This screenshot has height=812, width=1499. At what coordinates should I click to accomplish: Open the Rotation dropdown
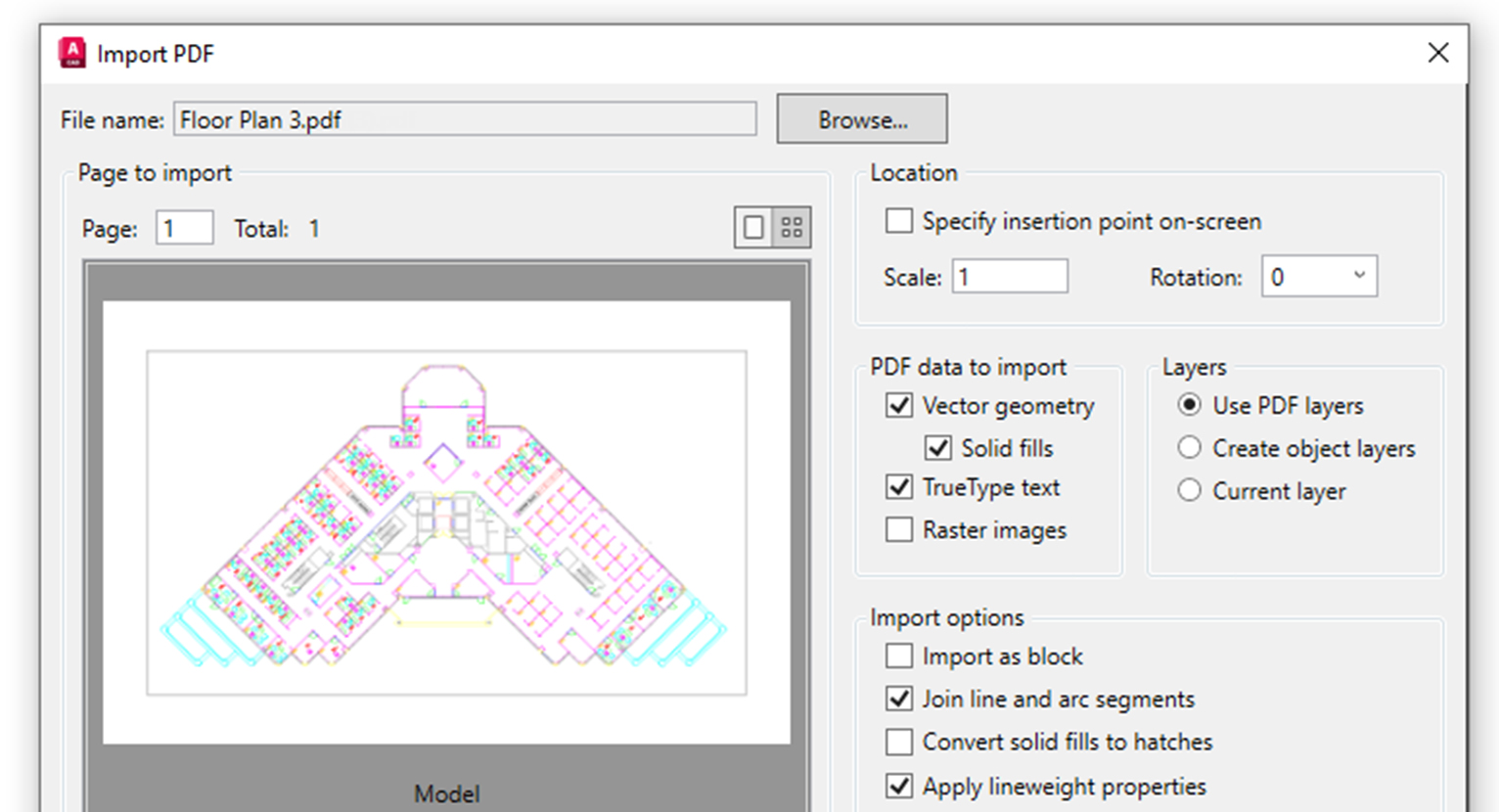[1319, 277]
